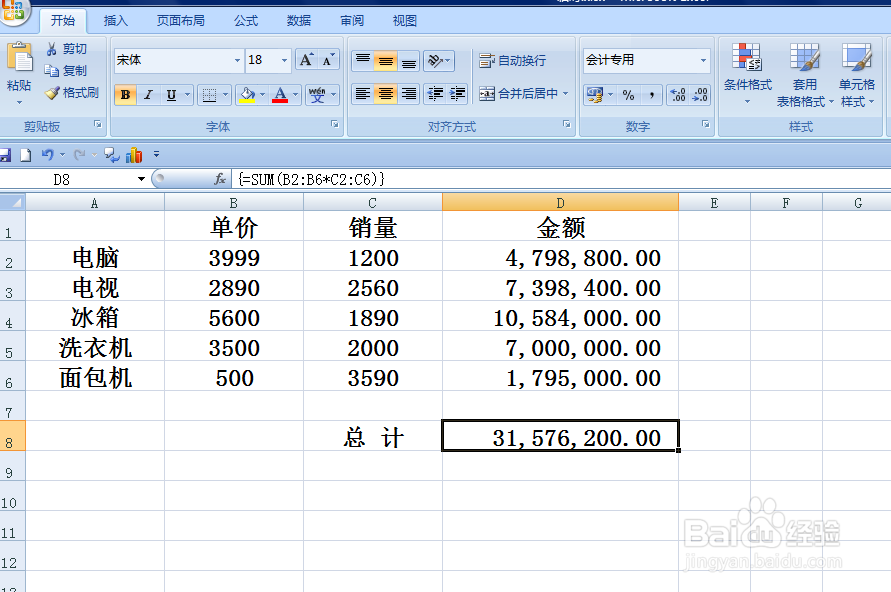
Task: Switch to the 数据 Data tab
Action: click(299, 21)
